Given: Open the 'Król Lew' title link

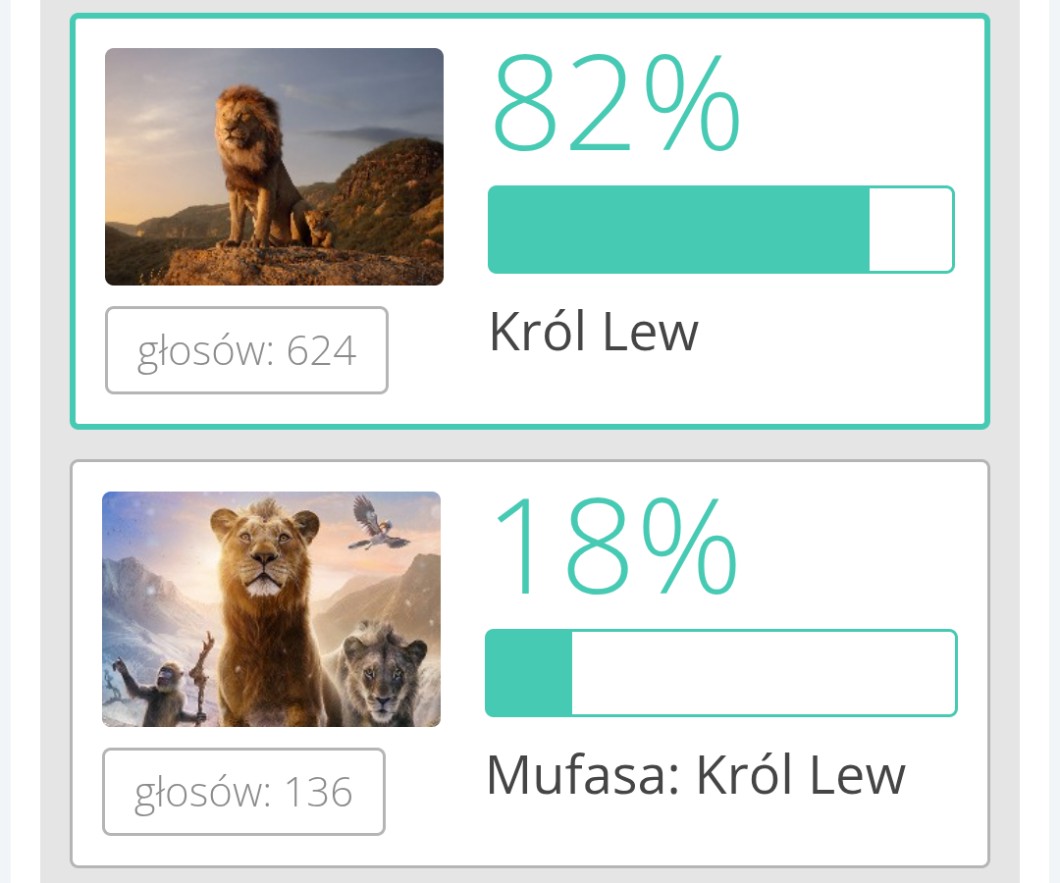Looking at the screenshot, I should [593, 332].
